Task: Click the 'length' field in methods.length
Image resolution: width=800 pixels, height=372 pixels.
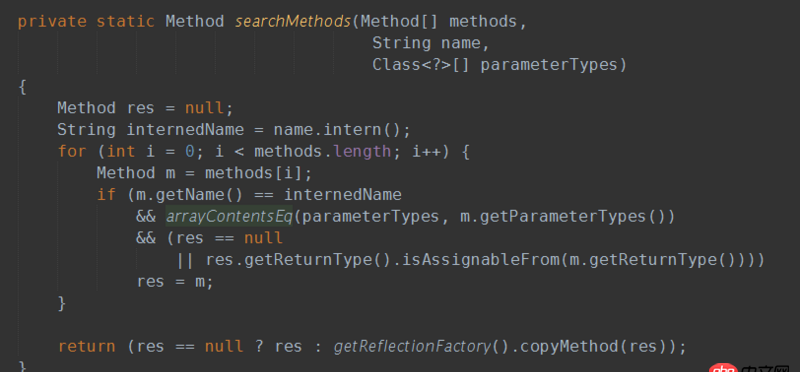Action: [x=363, y=152]
